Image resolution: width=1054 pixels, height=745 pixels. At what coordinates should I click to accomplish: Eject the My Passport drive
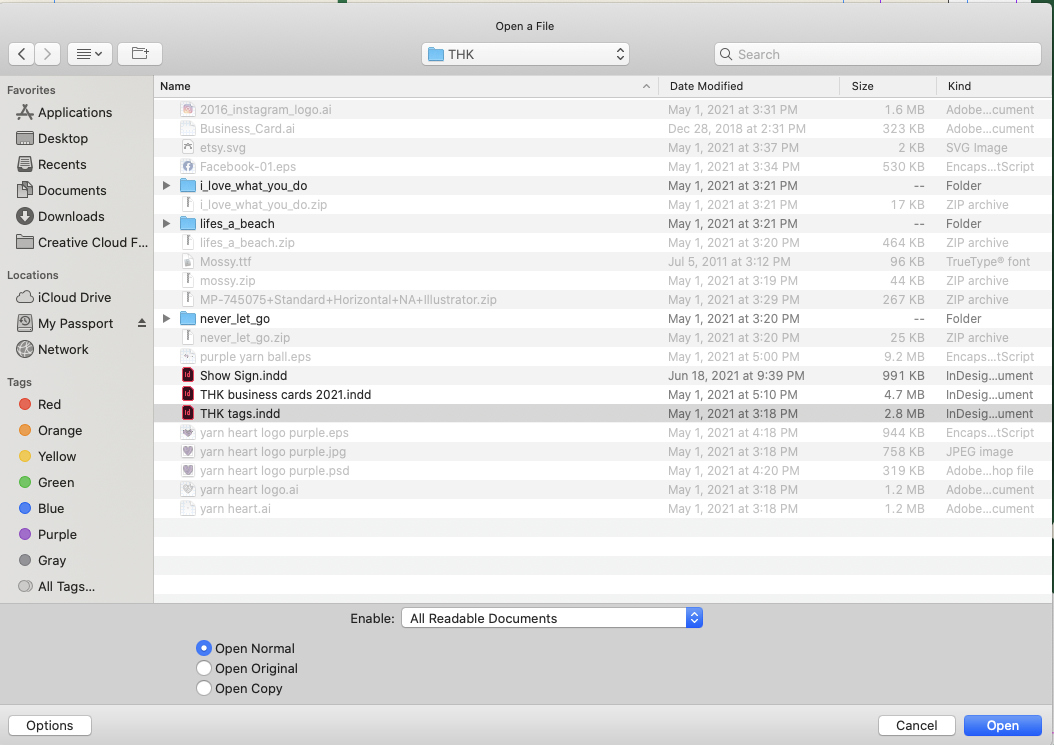point(142,323)
